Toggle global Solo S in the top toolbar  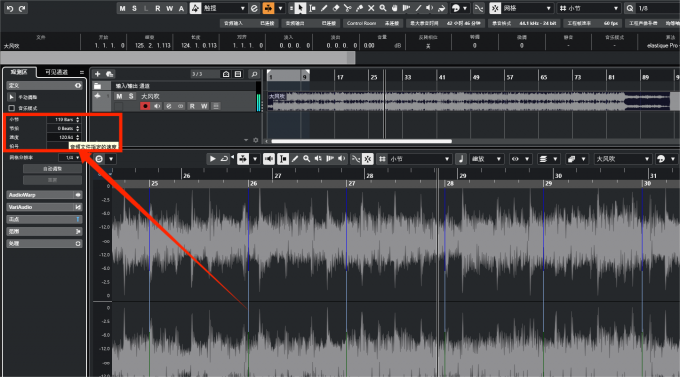(x=134, y=8)
